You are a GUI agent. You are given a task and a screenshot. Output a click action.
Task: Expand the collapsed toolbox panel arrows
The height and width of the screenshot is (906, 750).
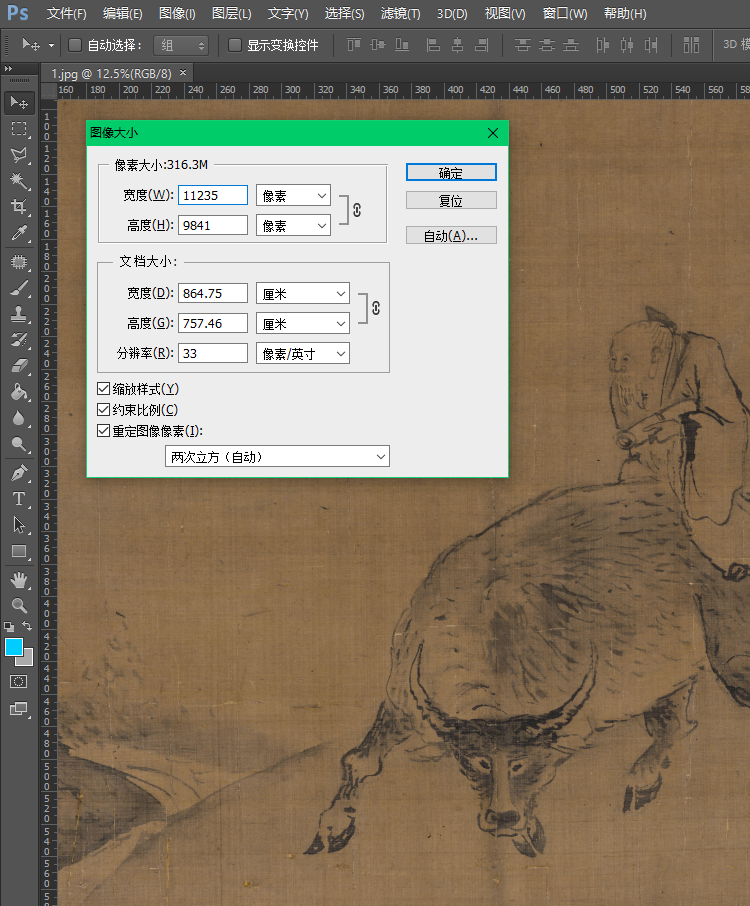[x=9, y=68]
